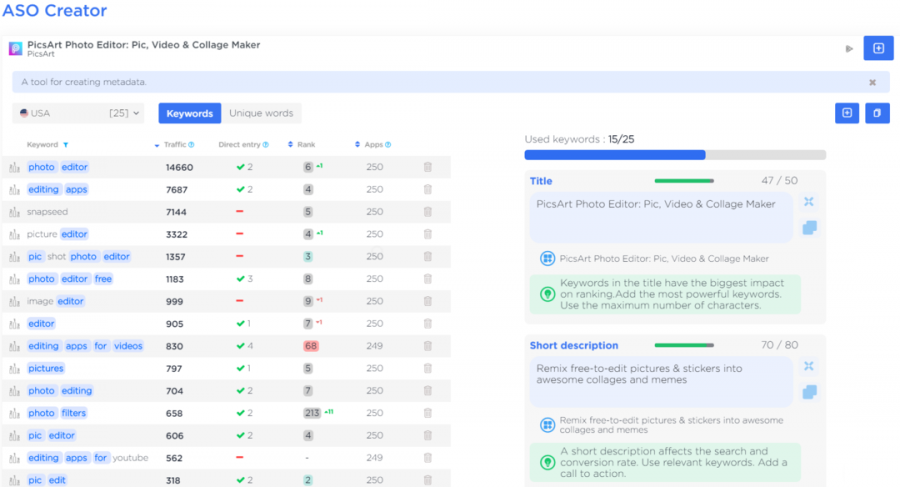Click the Keyword column header
Viewport: 900px width, 487px height.
42,145
